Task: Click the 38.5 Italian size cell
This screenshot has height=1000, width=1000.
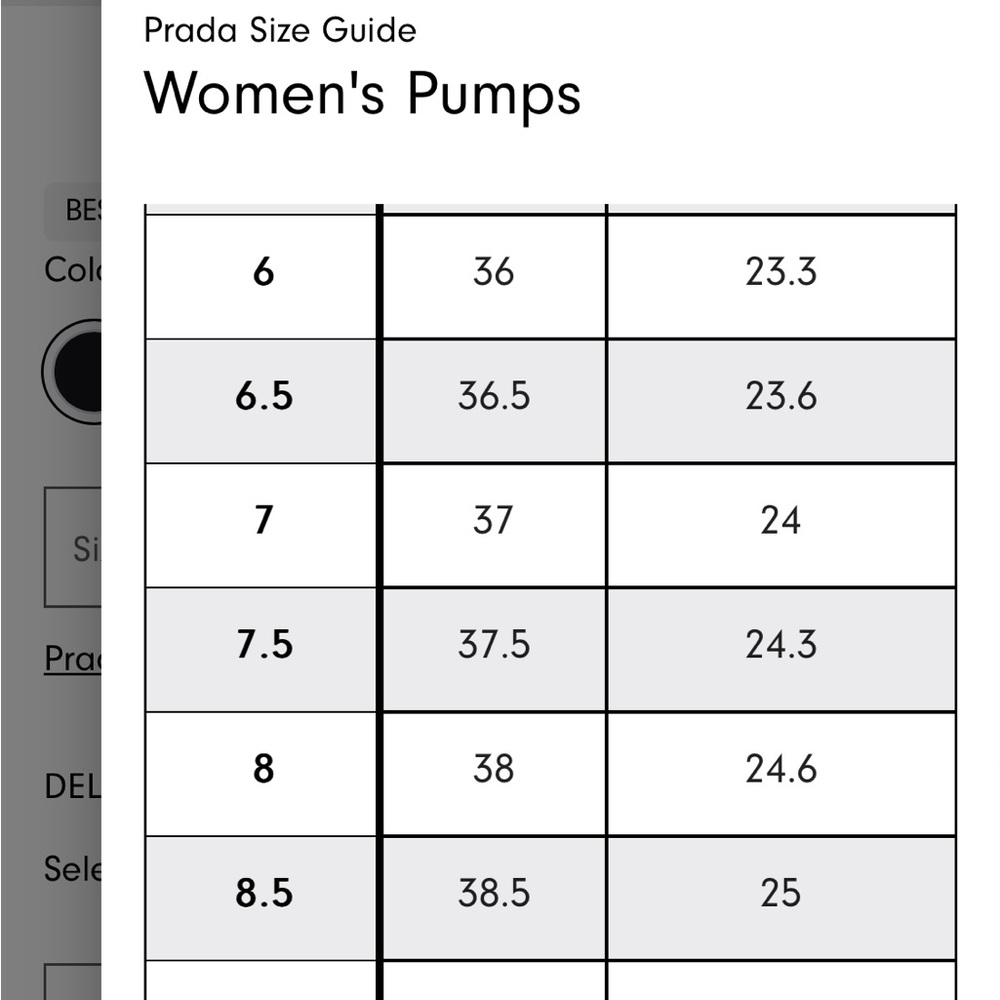Action: (x=494, y=898)
